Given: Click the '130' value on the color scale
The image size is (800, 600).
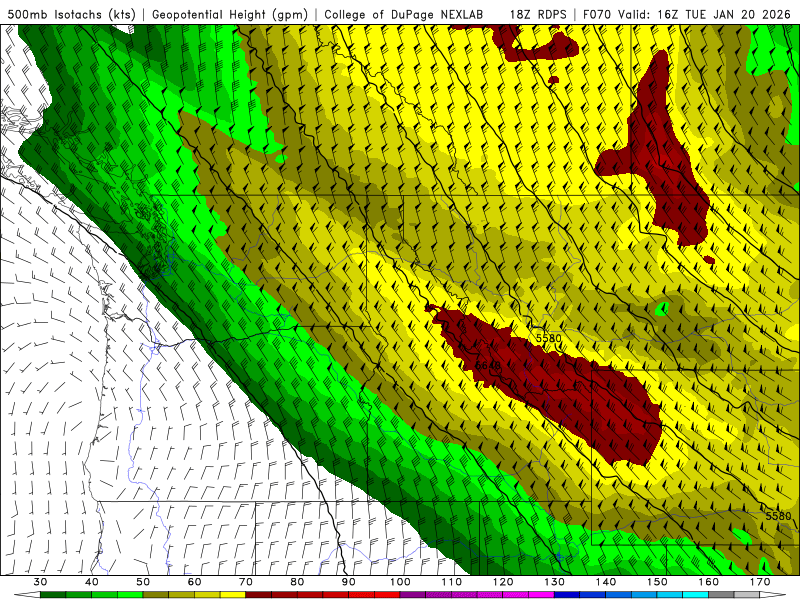Looking at the screenshot, I should click(554, 582).
